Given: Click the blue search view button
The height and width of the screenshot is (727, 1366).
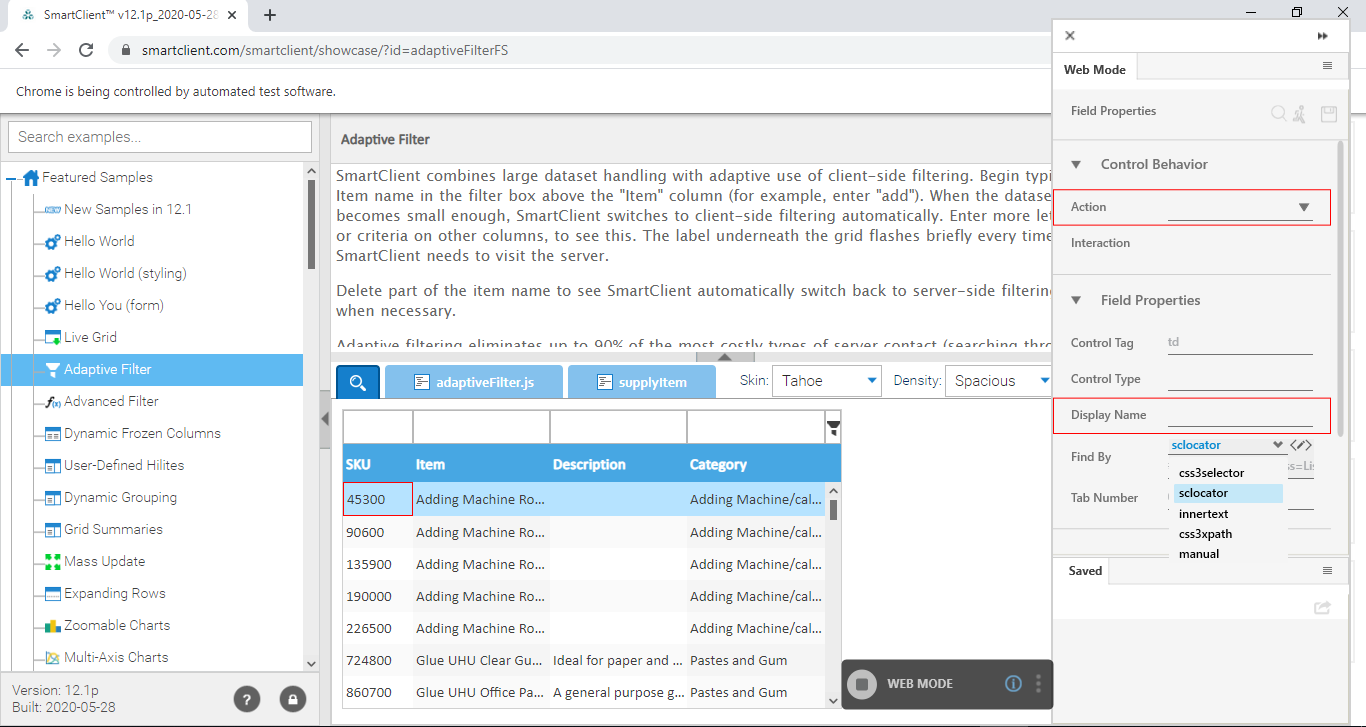Looking at the screenshot, I should click(358, 381).
